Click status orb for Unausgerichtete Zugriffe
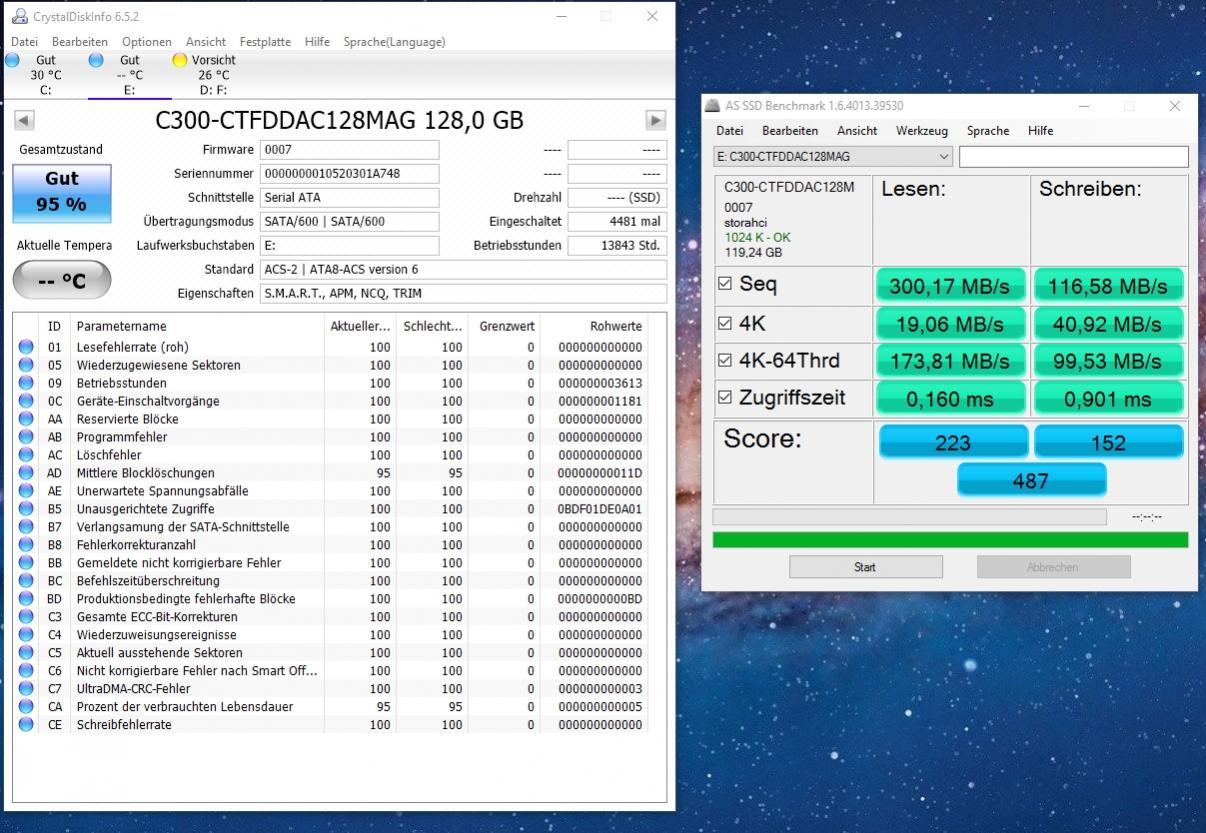1206x833 pixels. [26, 509]
